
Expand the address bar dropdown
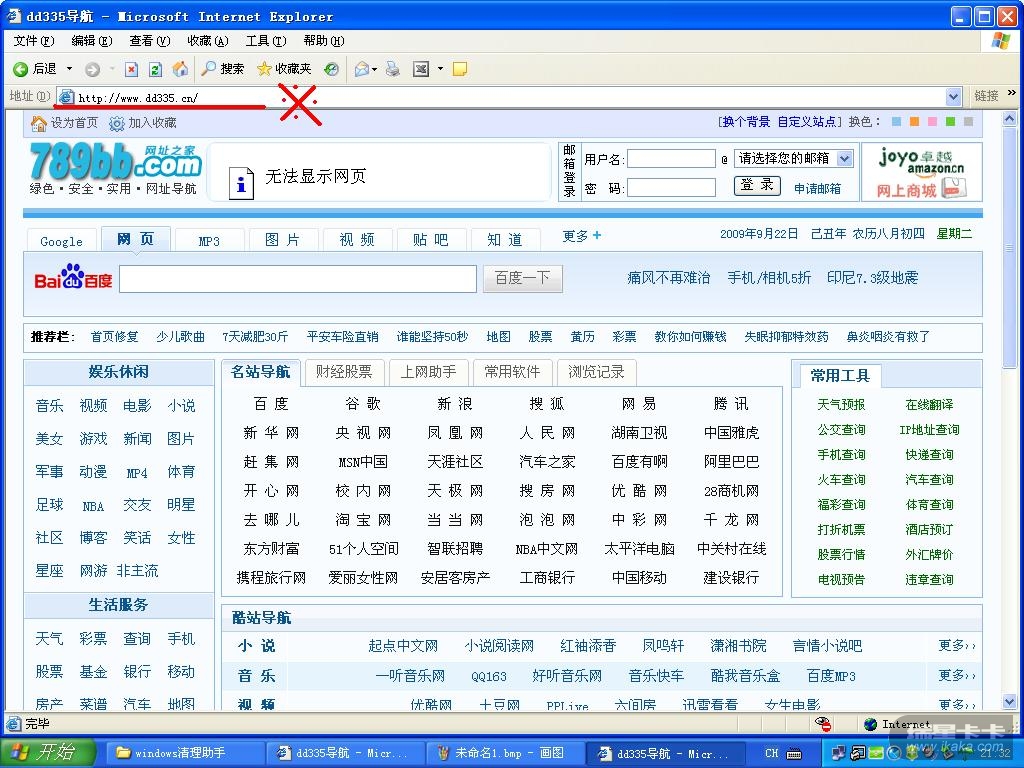click(953, 97)
